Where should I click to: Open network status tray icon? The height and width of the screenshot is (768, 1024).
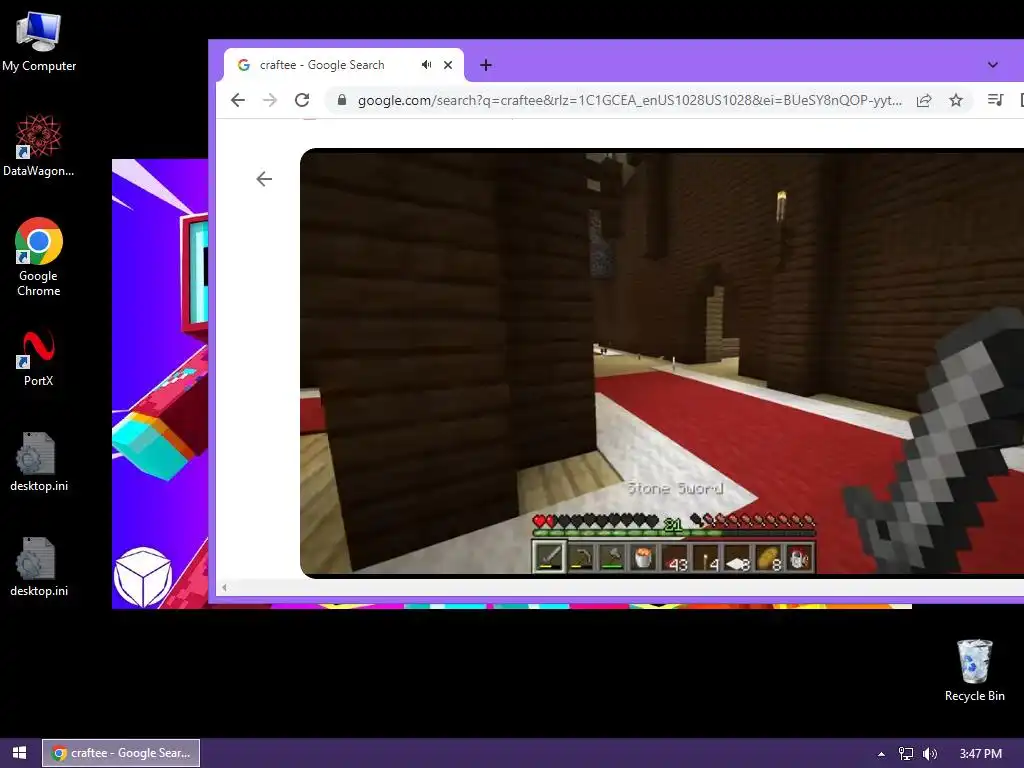point(906,754)
